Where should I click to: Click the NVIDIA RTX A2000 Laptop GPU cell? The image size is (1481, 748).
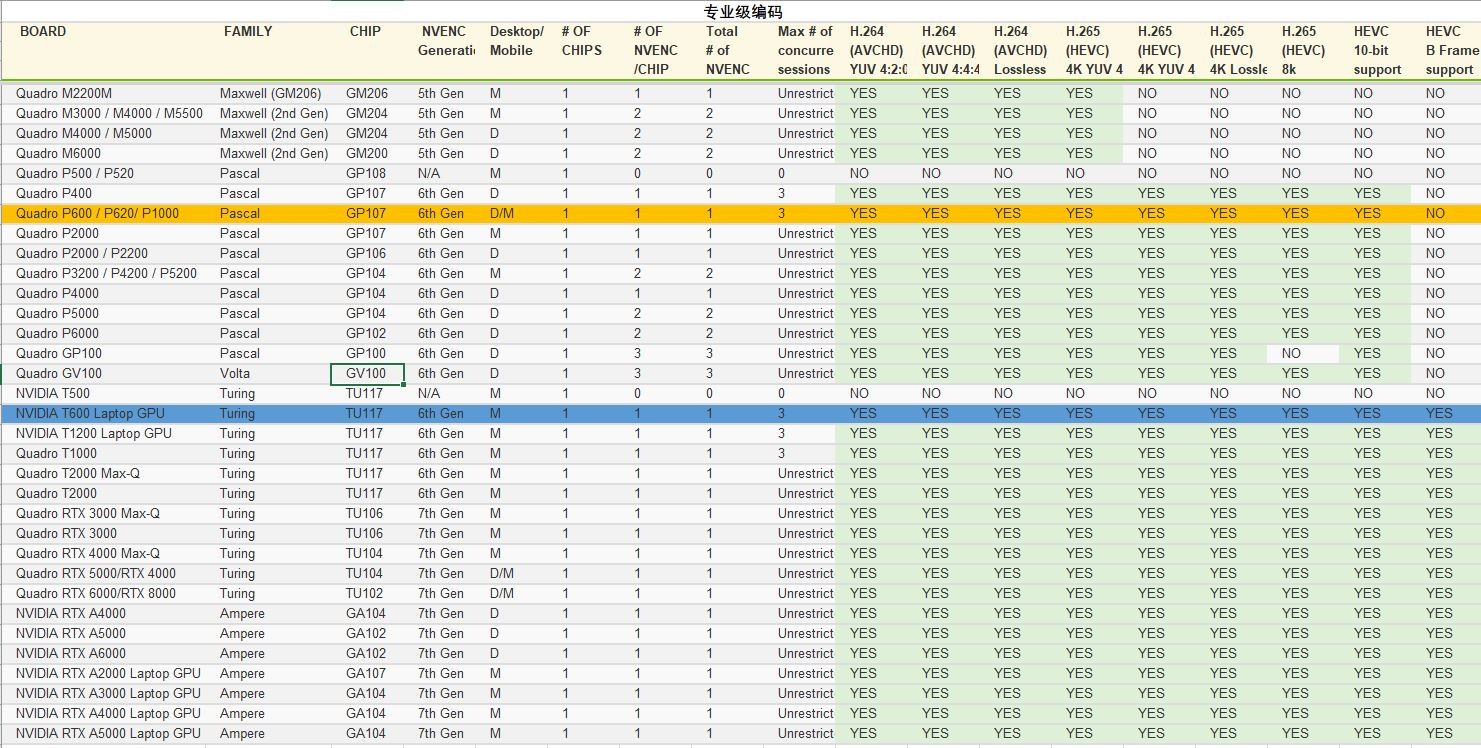(103, 673)
